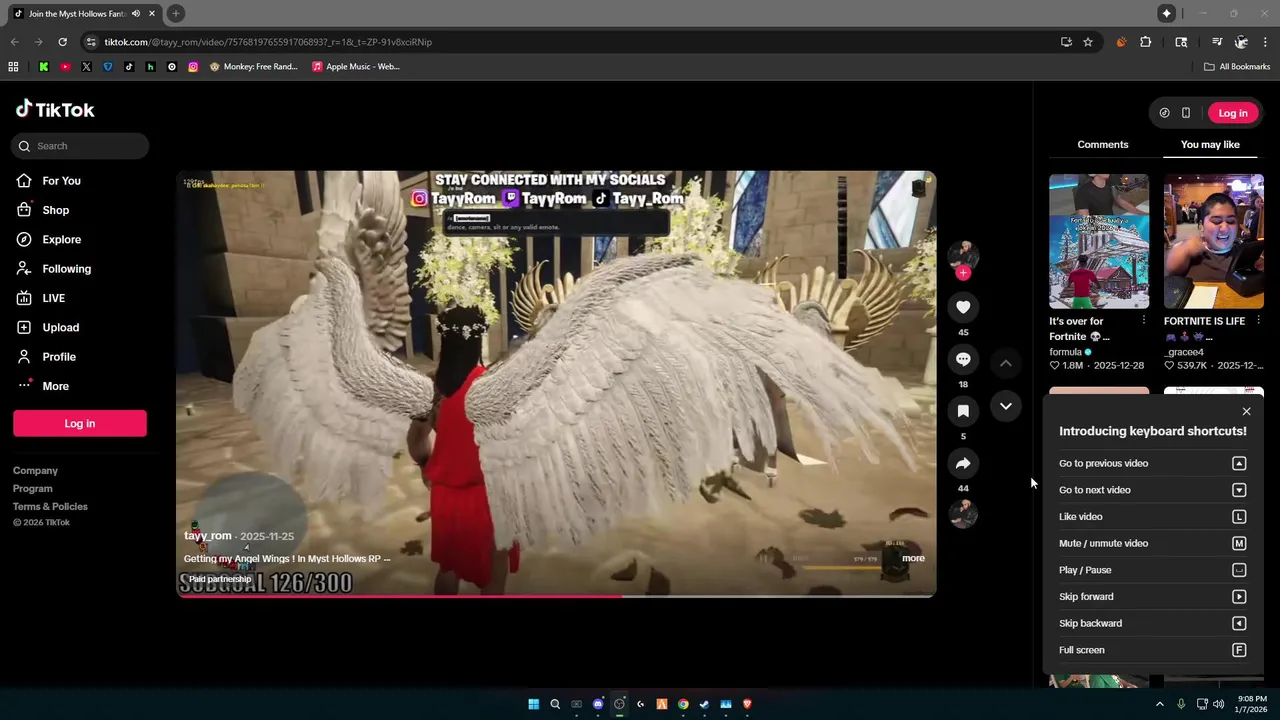
Task: Open the rotating sound disc avatar
Action: coord(963,514)
